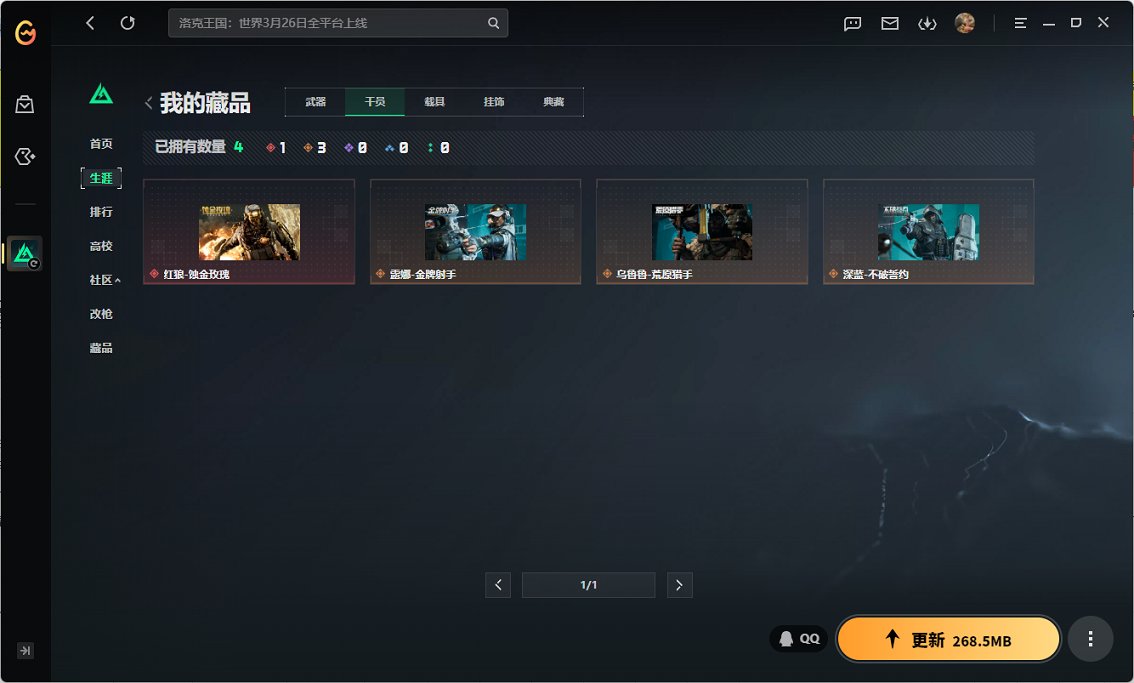Refresh the page with the reload icon

coord(127,23)
